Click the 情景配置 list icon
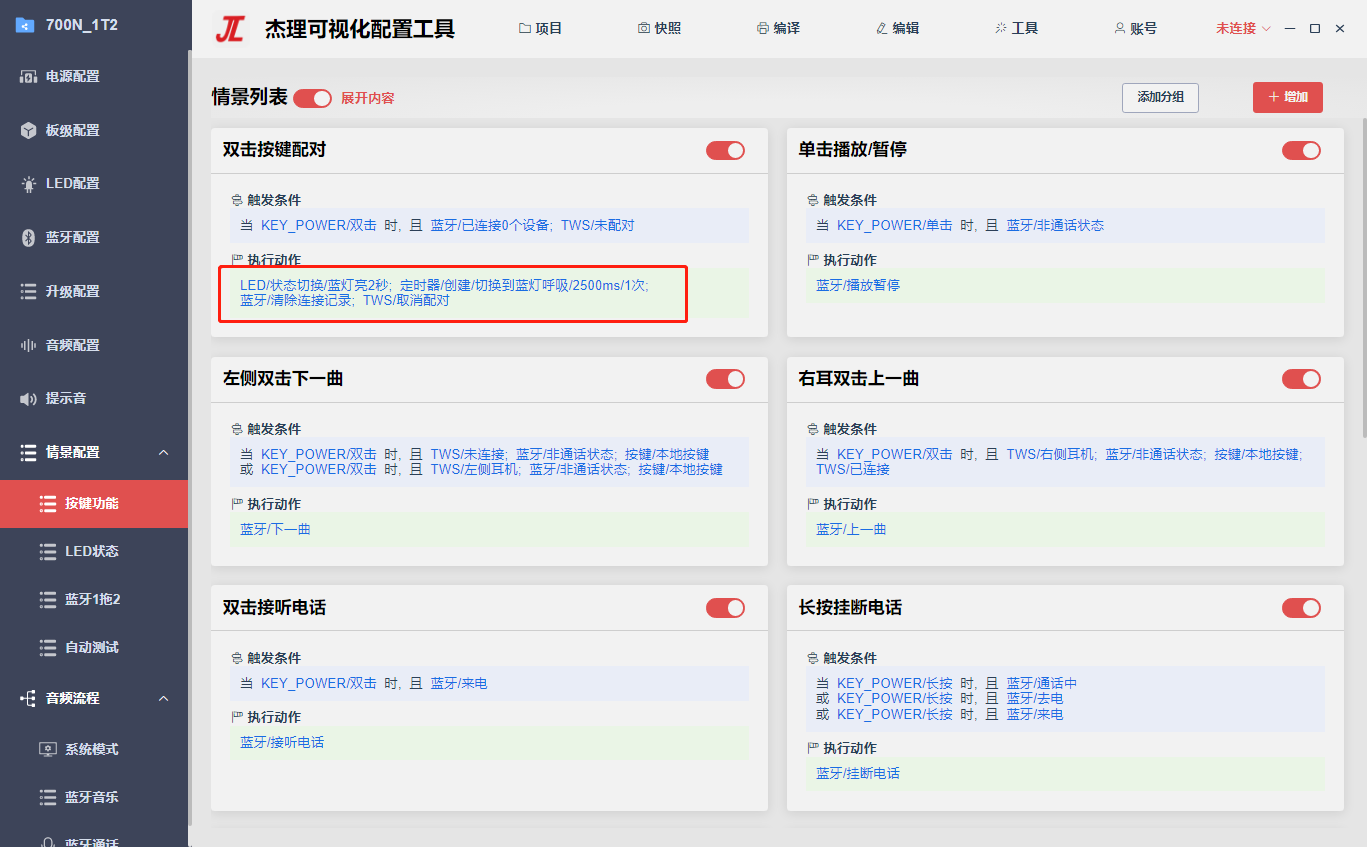This screenshot has height=847, width=1367. (29, 452)
